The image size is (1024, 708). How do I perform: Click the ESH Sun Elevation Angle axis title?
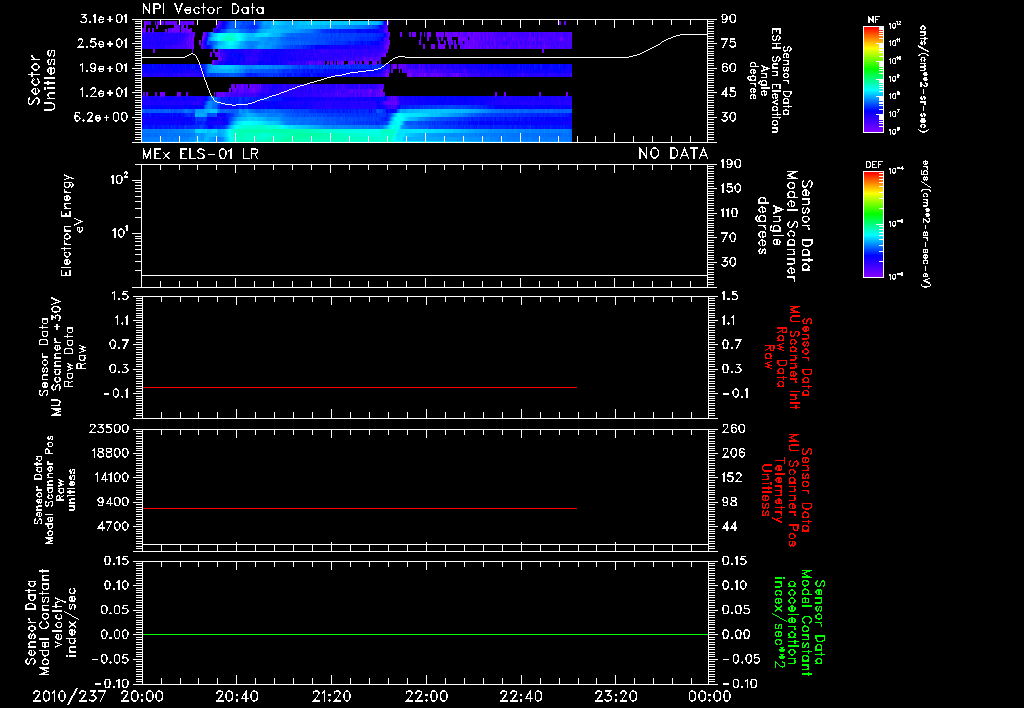click(769, 80)
